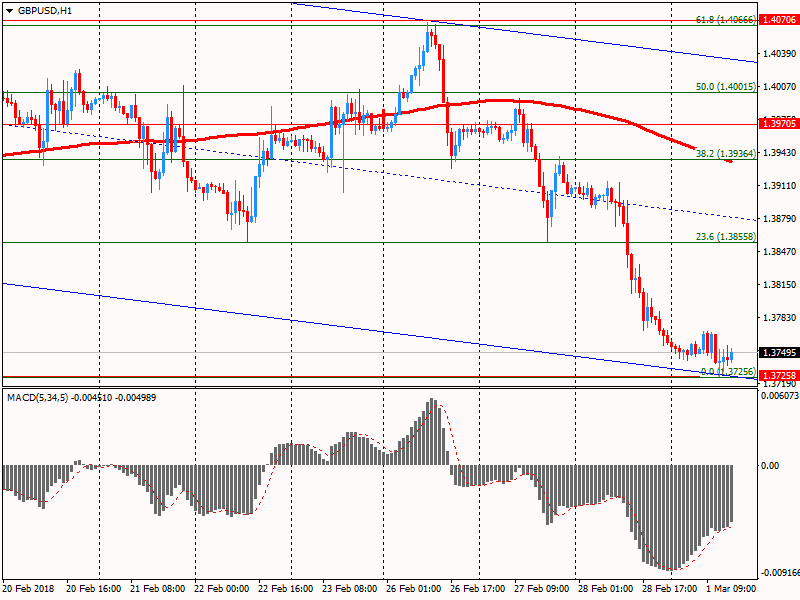Click the red 1.39705 price tag
This screenshot has height=600, width=800.
pos(778,124)
